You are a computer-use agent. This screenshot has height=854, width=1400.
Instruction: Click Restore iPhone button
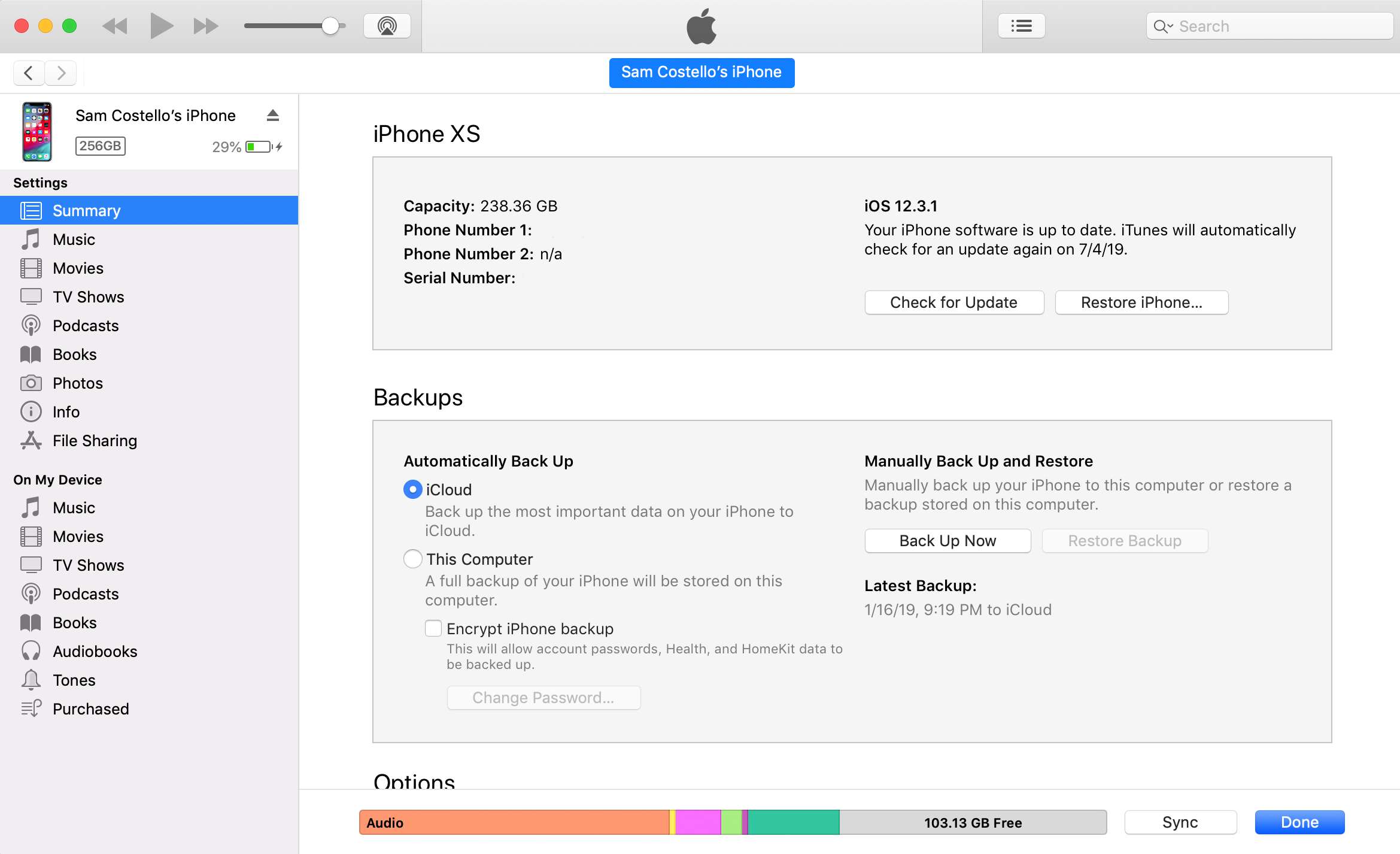(x=1142, y=302)
